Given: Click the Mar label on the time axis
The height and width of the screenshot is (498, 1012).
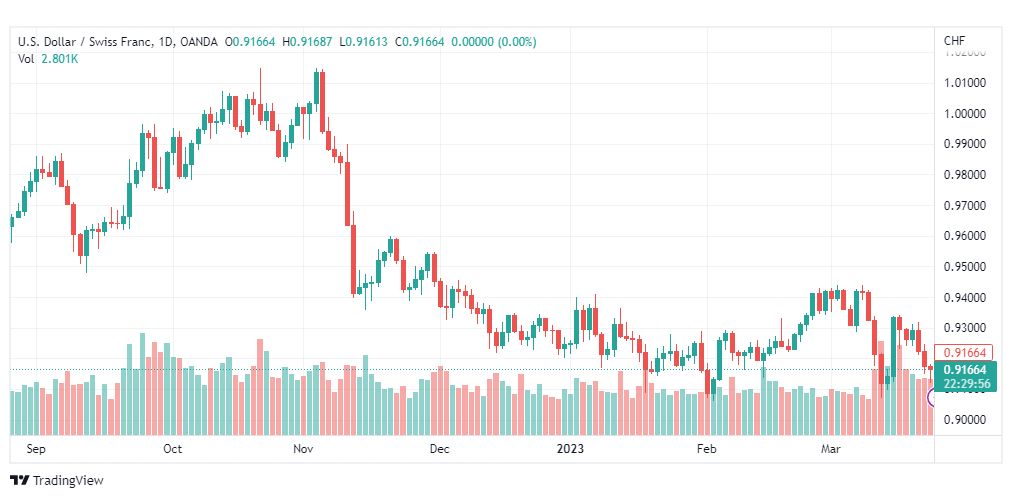Looking at the screenshot, I should (831, 449).
